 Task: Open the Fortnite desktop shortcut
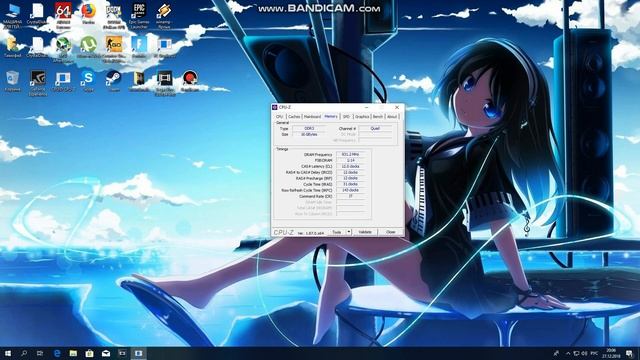coord(139,47)
